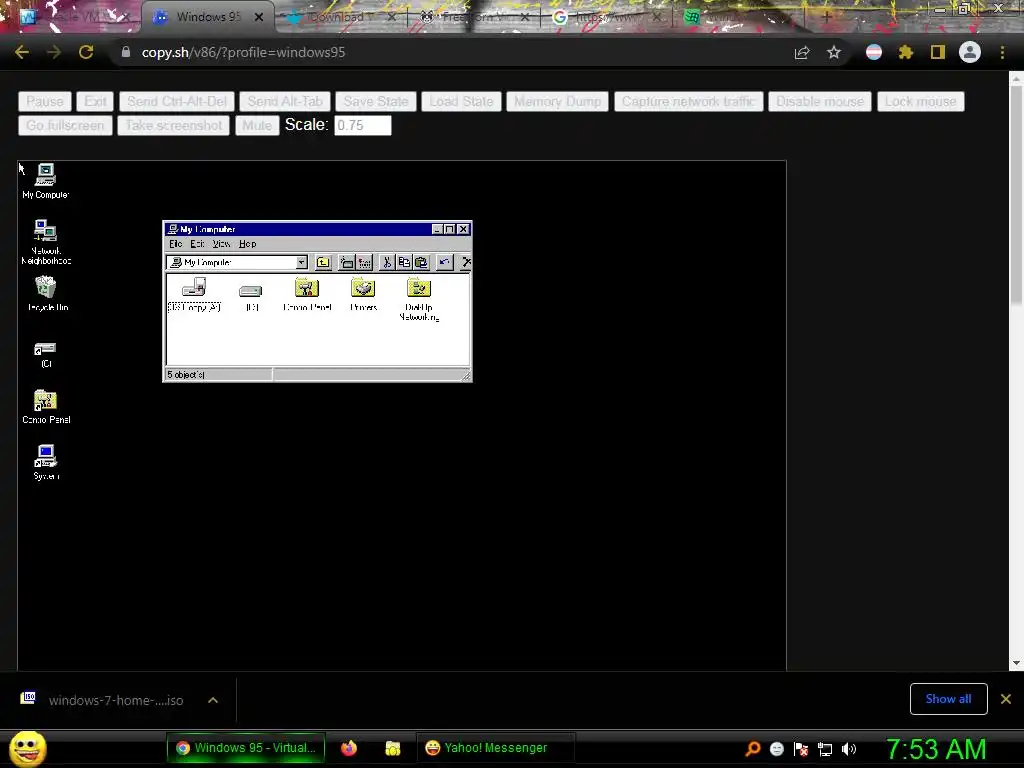The height and width of the screenshot is (768, 1024).
Task: Open Control Panel shortcut on desktop
Action: tap(46, 407)
